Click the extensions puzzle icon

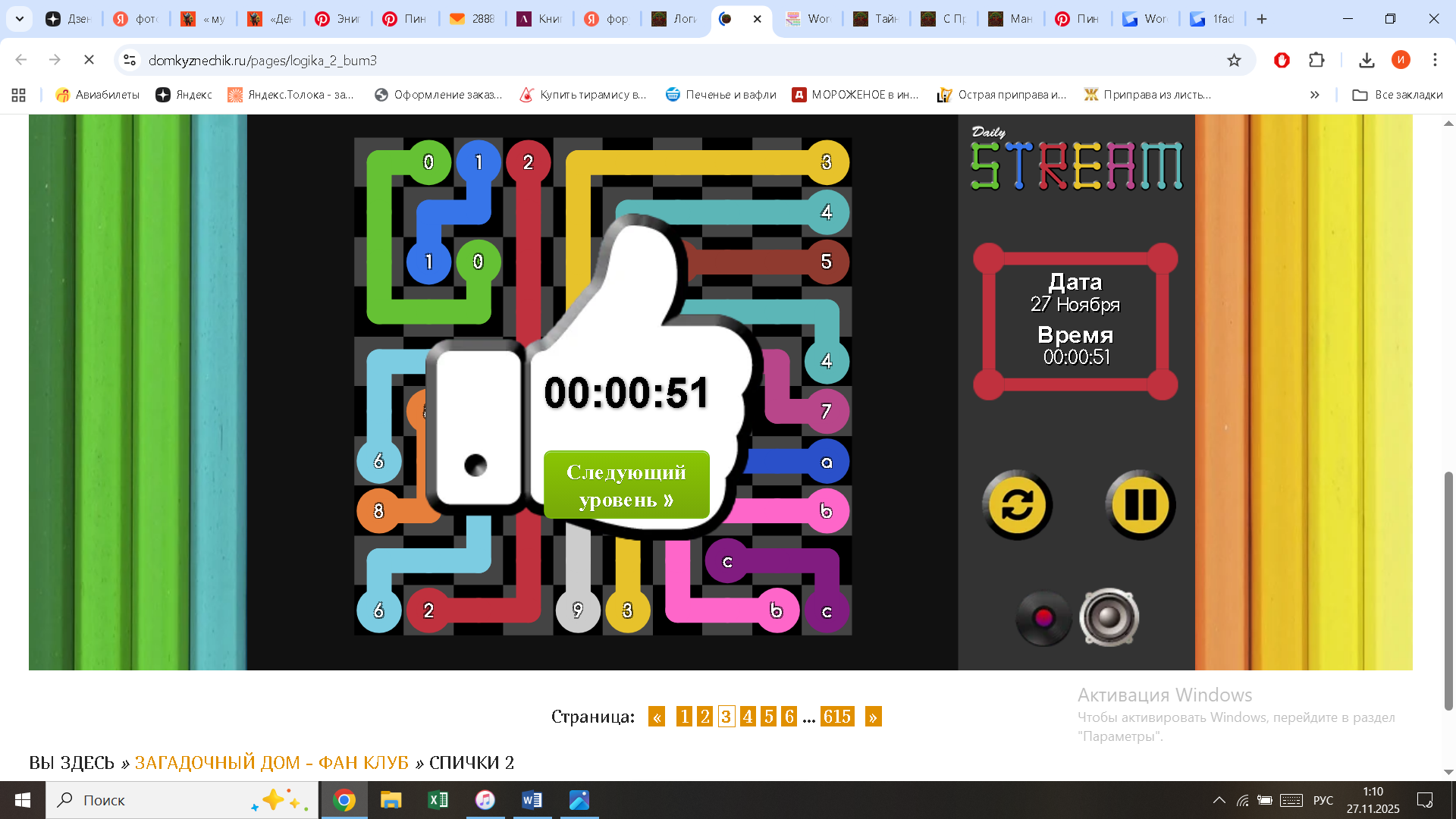[1317, 60]
